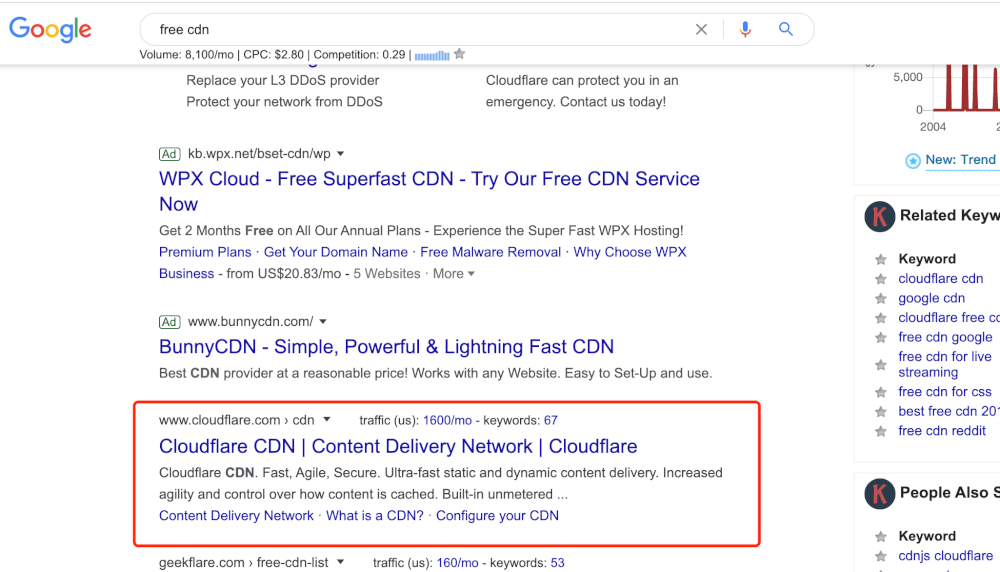Open dropdown next to cloudflare.com › cdn URL

327,420
